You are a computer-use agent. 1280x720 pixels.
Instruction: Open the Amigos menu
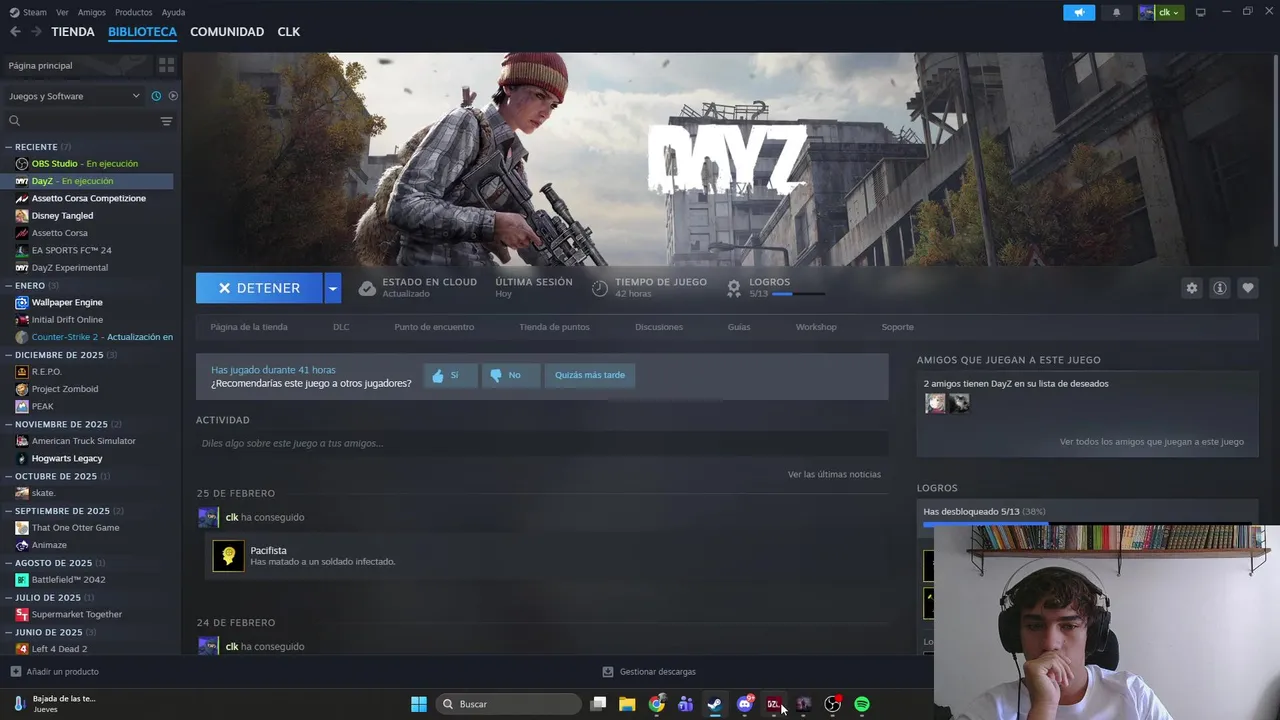(x=92, y=12)
